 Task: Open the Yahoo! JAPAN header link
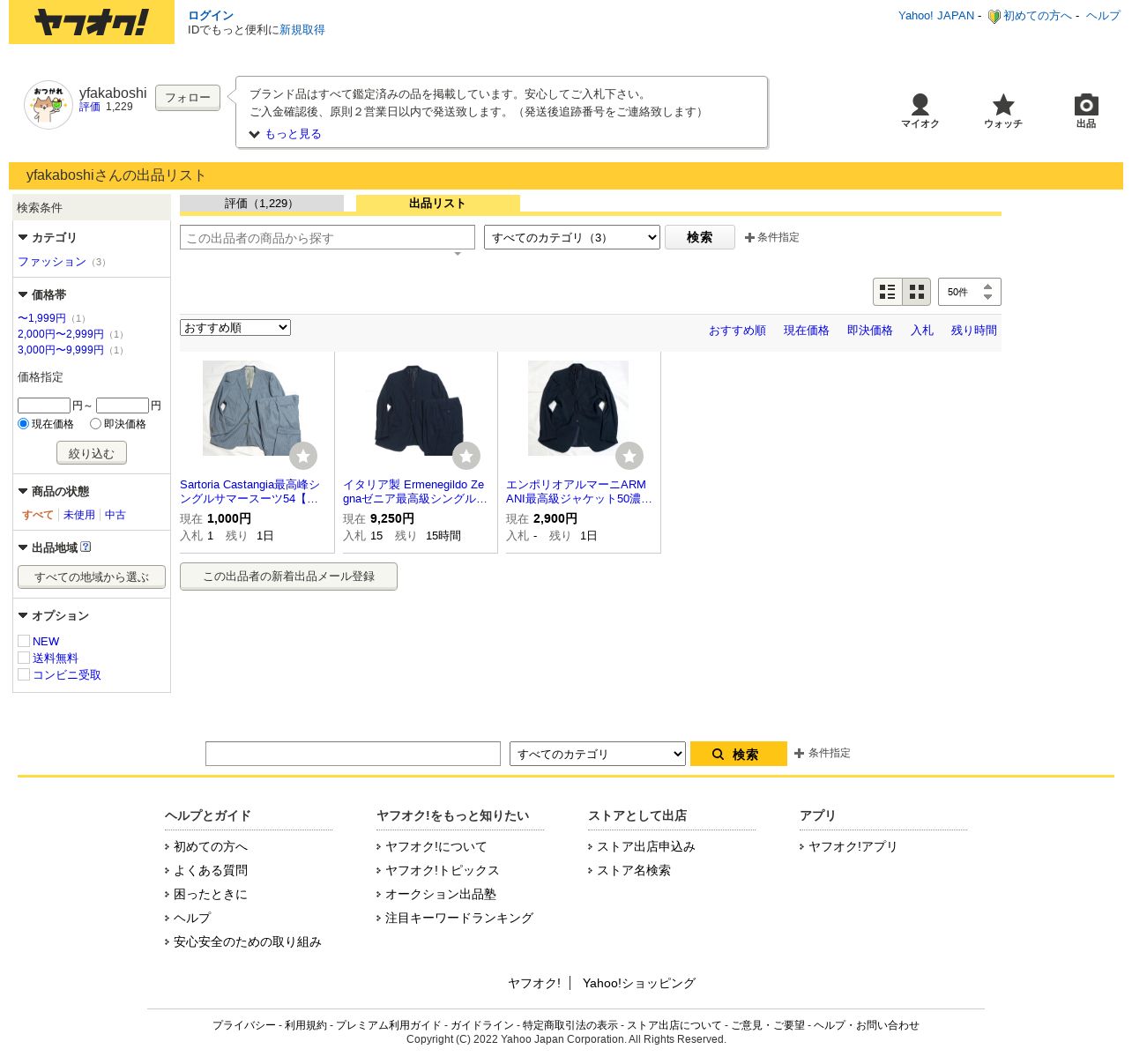click(x=936, y=16)
